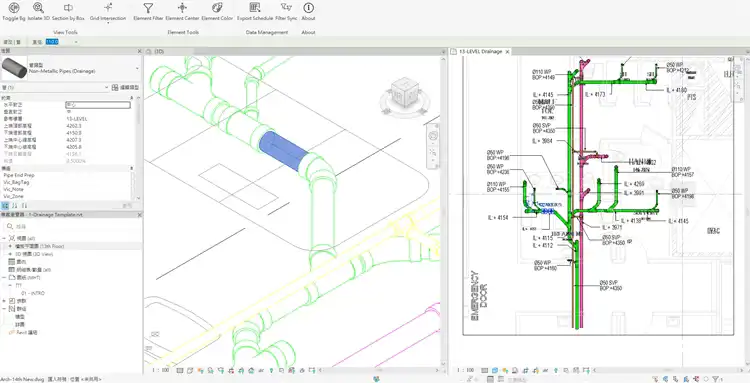
Task: Click the navigation wheel in 3D view
Action: point(433,136)
